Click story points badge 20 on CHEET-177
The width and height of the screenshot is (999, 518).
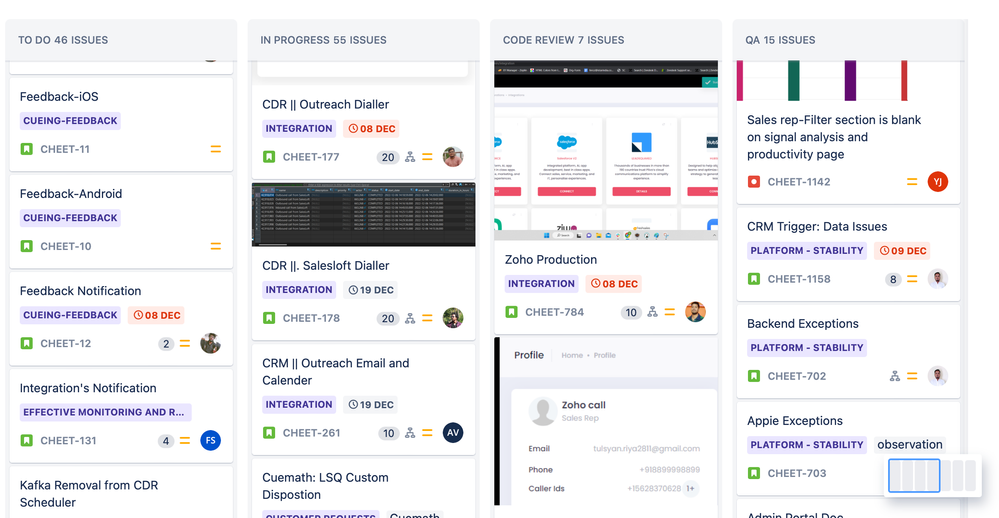[x=388, y=157]
